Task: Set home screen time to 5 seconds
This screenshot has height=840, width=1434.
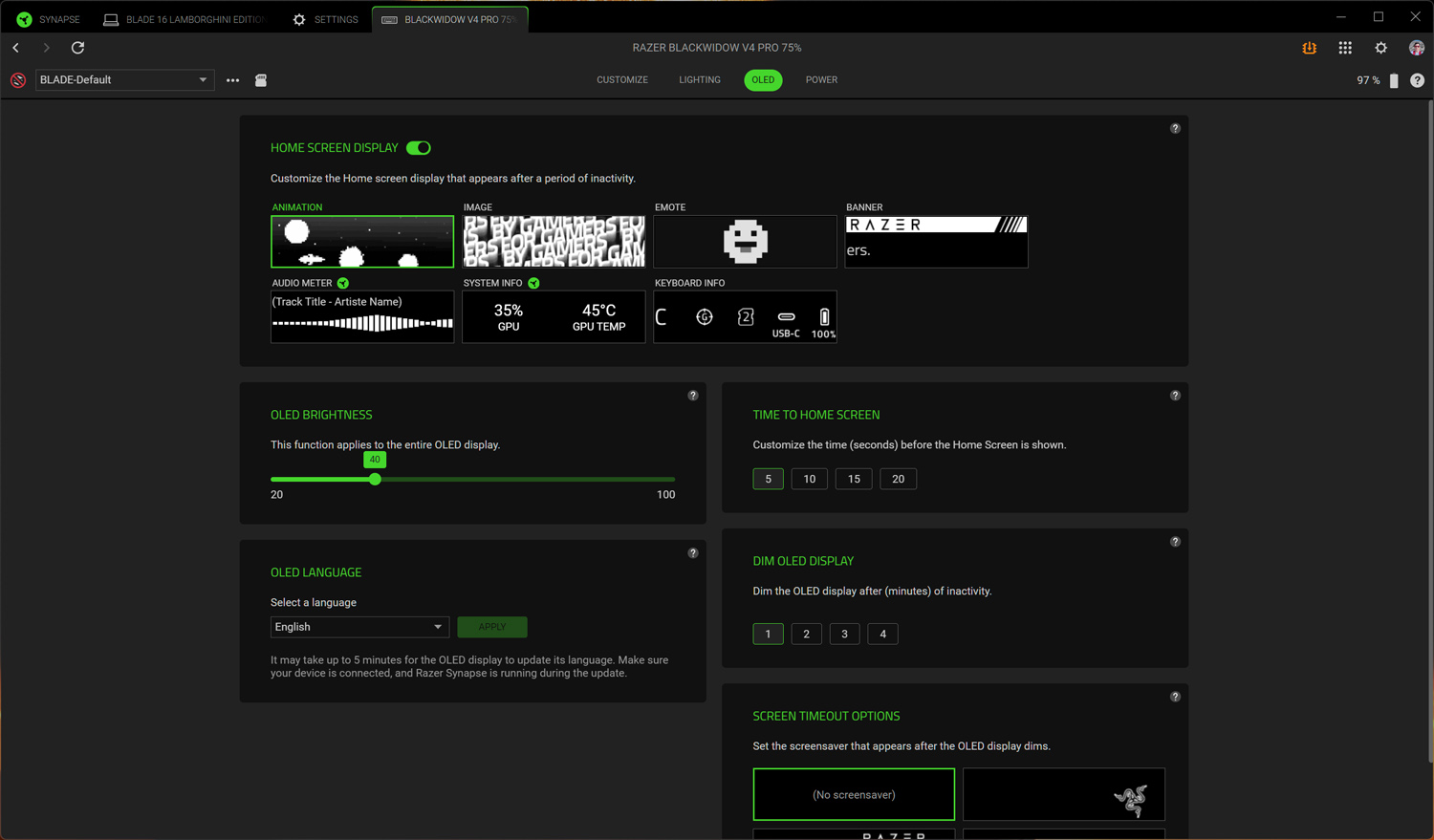Action: [768, 479]
